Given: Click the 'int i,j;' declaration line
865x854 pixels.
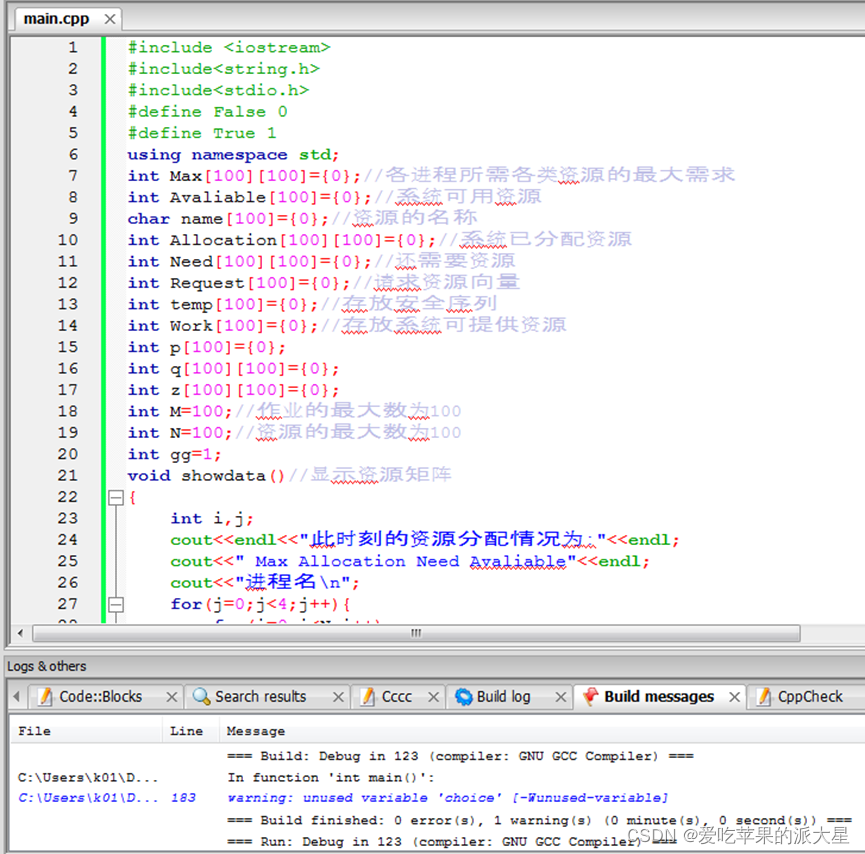Looking at the screenshot, I should point(212,519).
